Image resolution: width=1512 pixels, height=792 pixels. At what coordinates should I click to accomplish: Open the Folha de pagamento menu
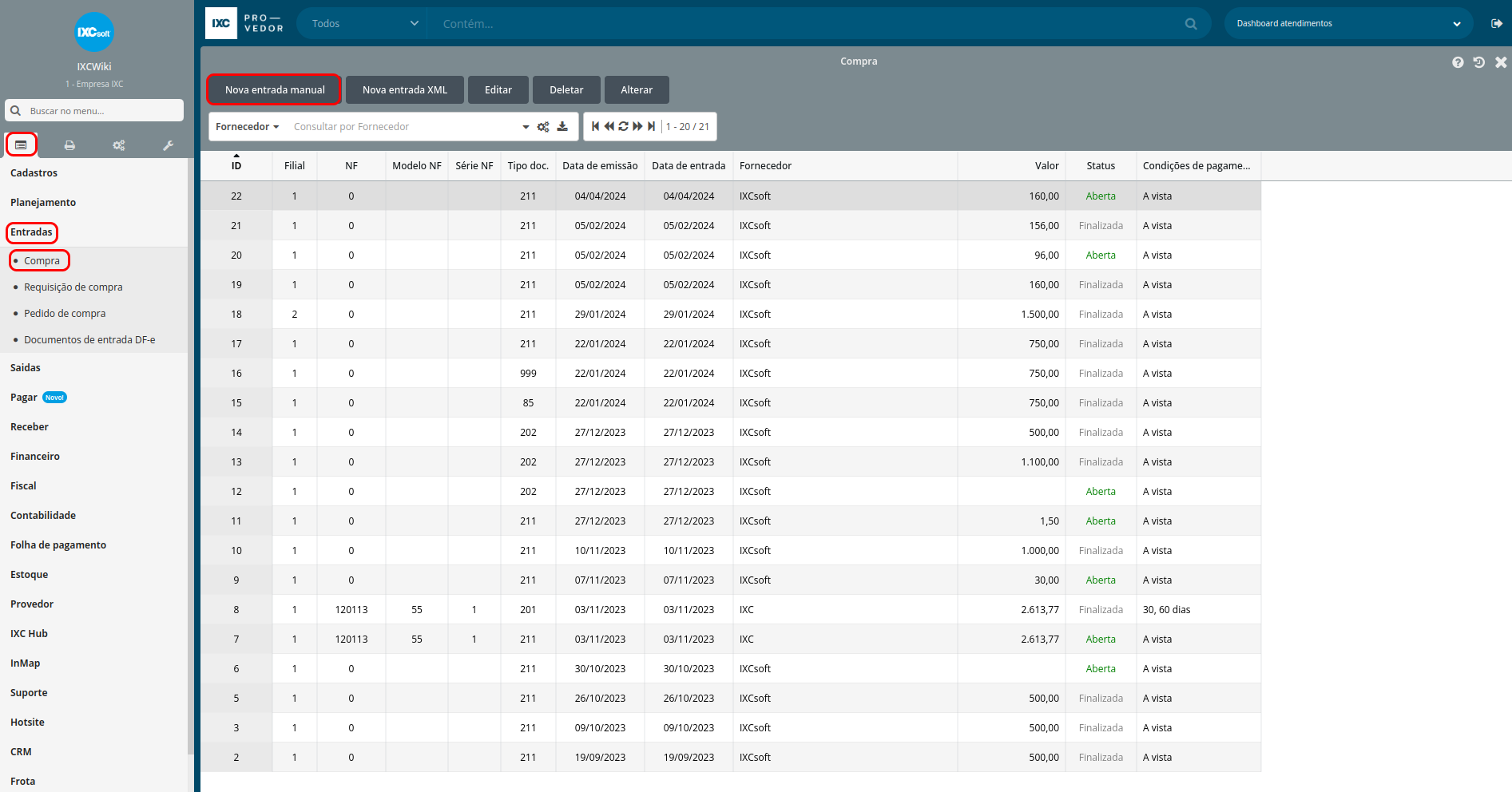[58, 545]
